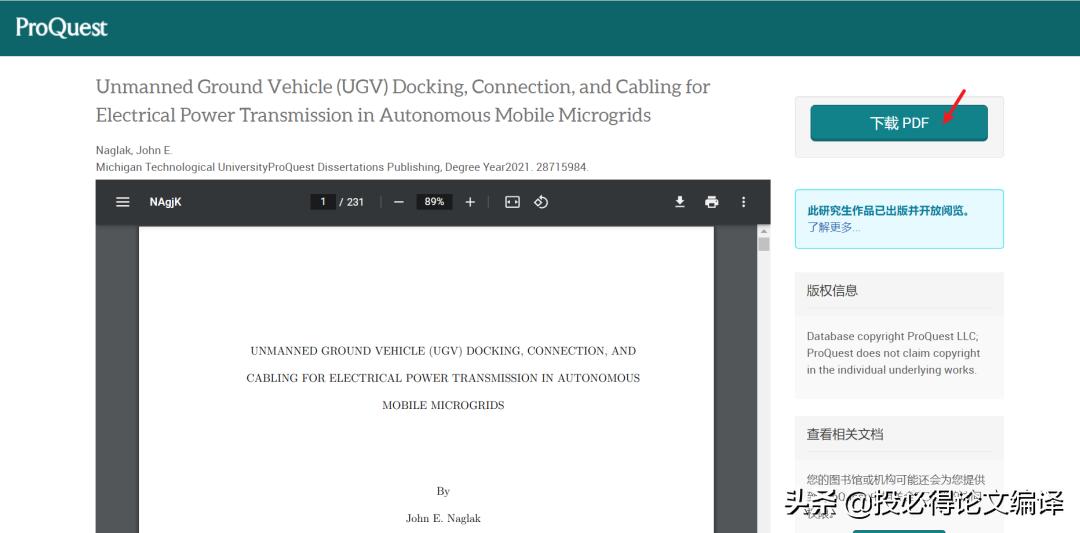Image resolution: width=1080 pixels, height=533 pixels.
Task: Click the page number field showing 1
Action: click(x=323, y=202)
